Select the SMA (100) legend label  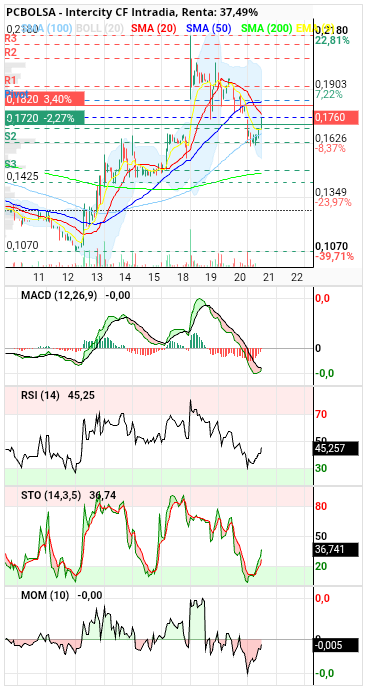[48, 29]
